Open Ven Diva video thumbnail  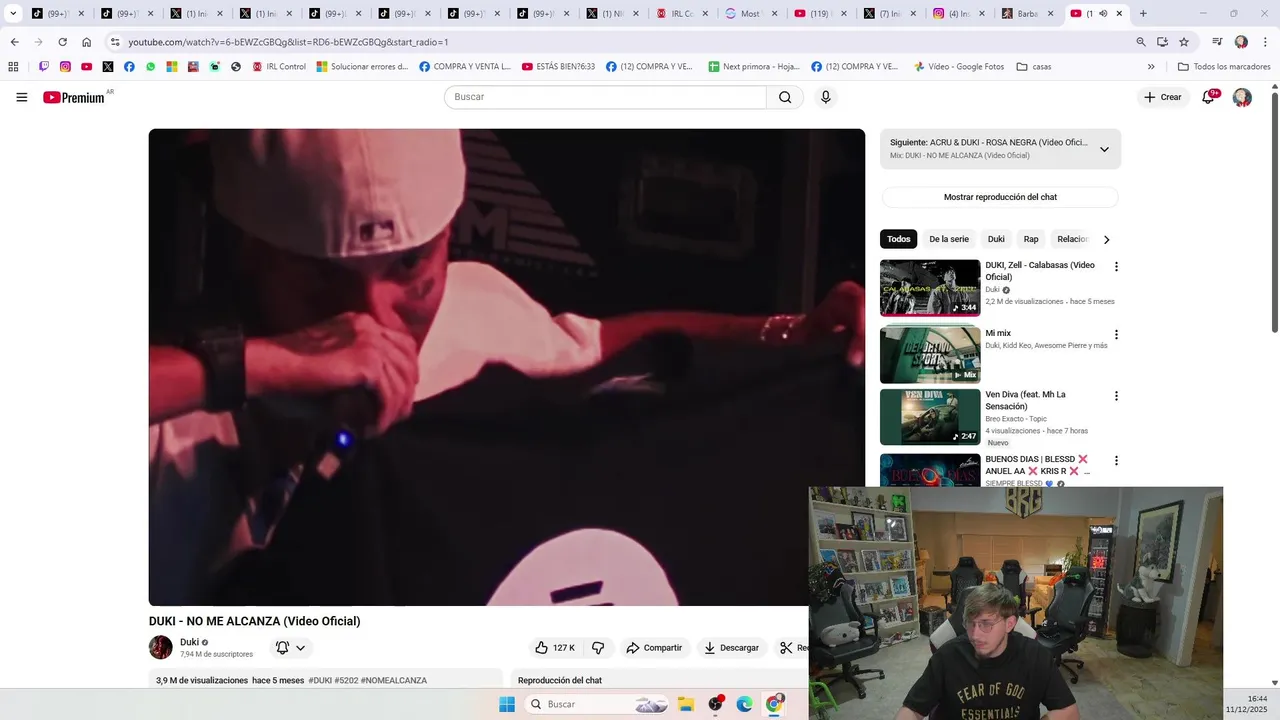(x=930, y=417)
